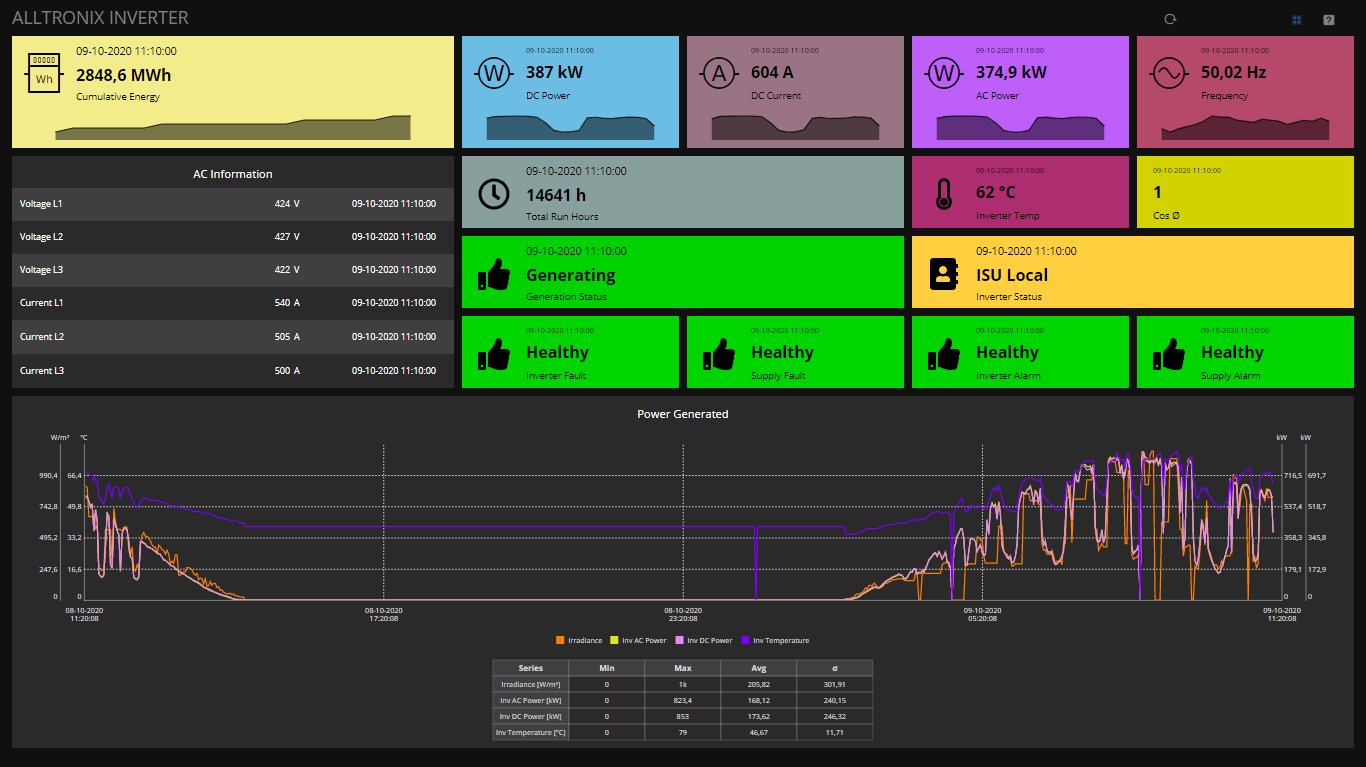Viewport: 1366px width, 767px height.
Task: Click the thermometer icon on Inverter Temp
Action: point(943,193)
